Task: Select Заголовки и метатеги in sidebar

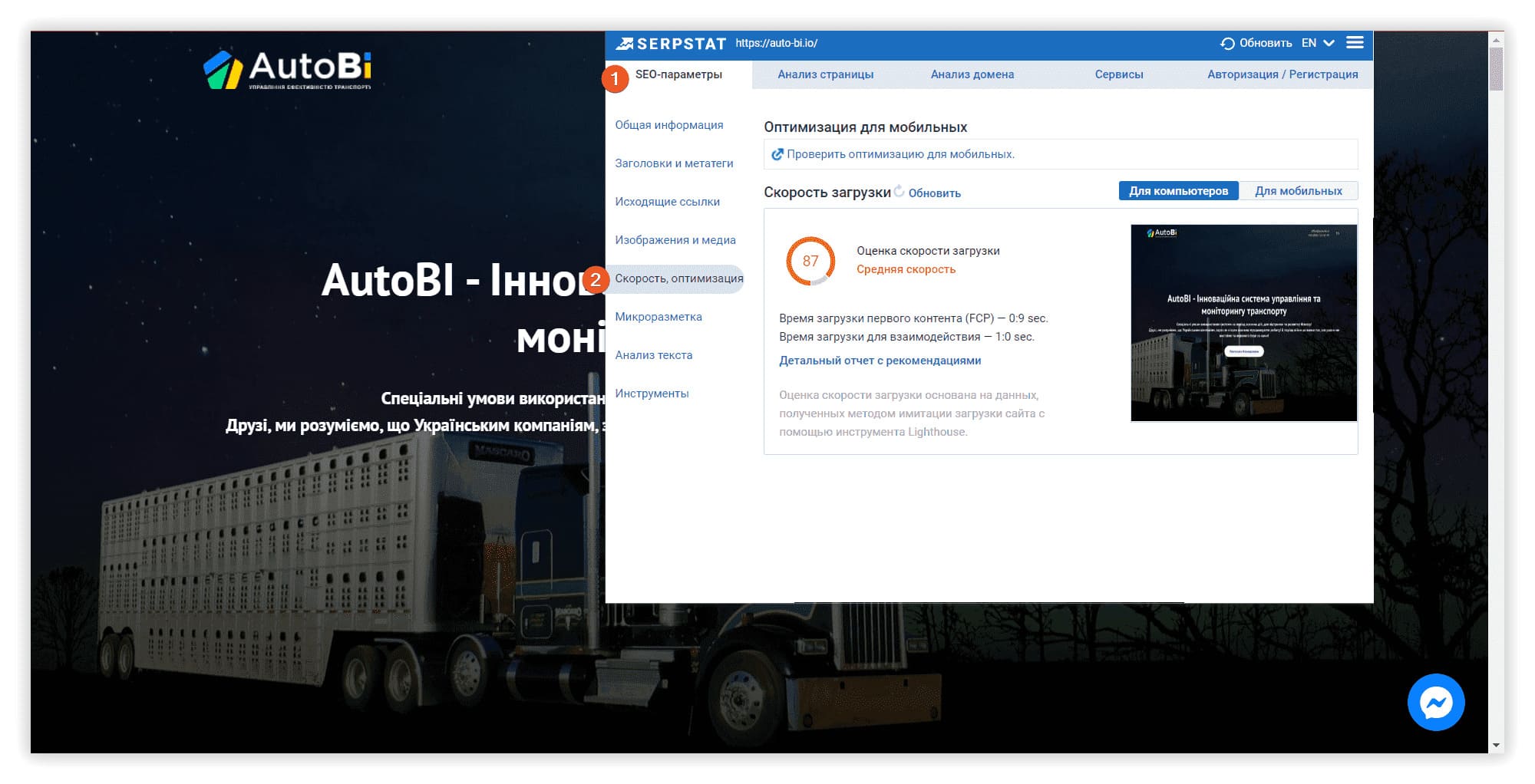Action: pyautogui.click(x=674, y=163)
